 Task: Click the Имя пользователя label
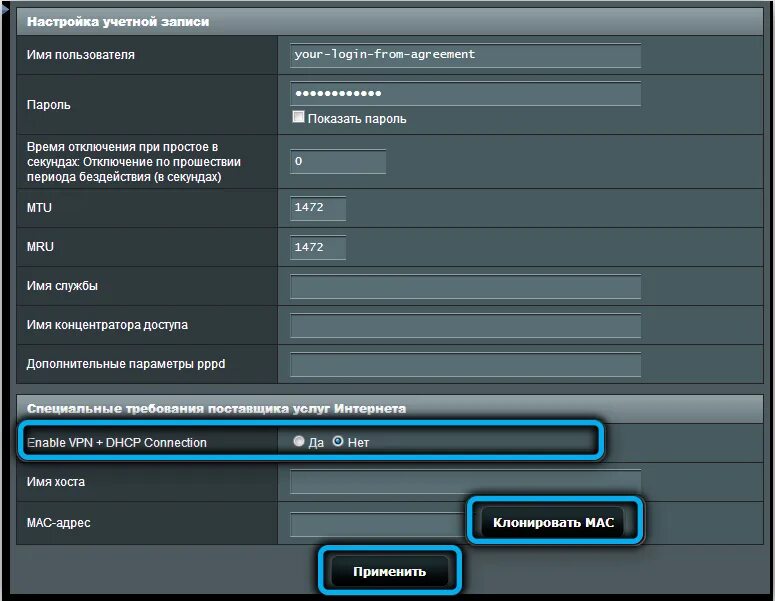click(x=81, y=55)
